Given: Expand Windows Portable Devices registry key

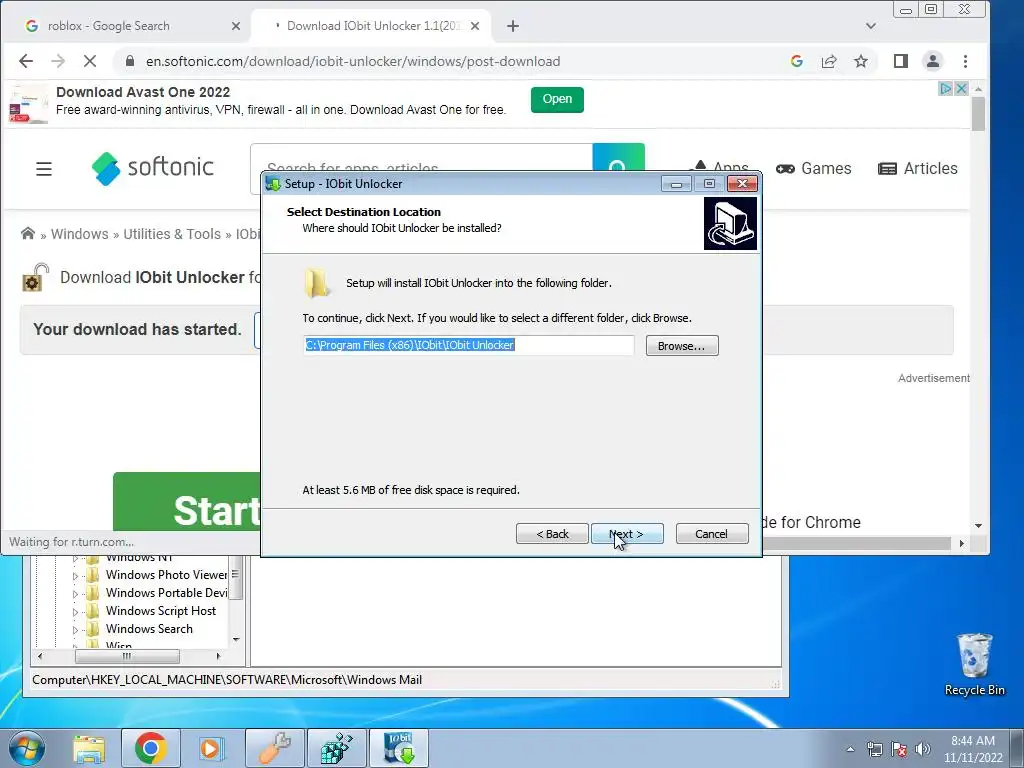Looking at the screenshot, I should pos(74,594).
